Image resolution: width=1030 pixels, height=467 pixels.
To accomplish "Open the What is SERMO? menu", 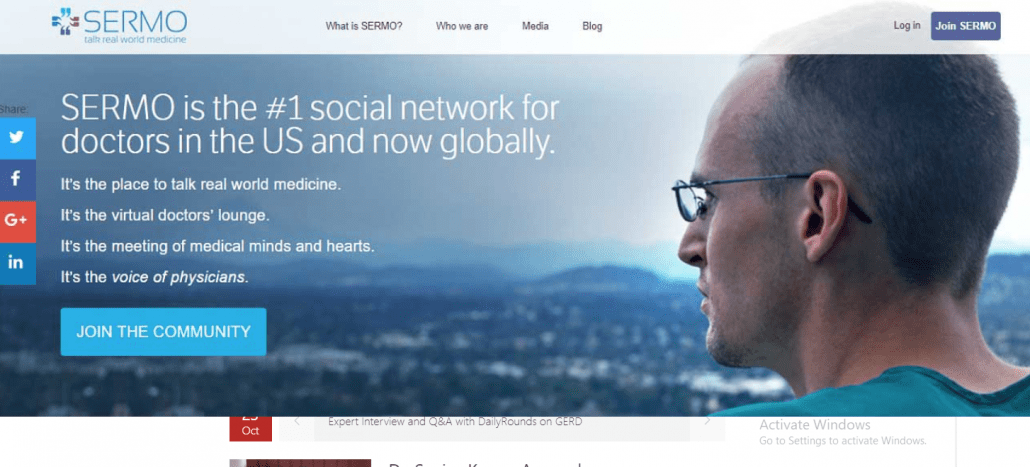I will 364,26.
